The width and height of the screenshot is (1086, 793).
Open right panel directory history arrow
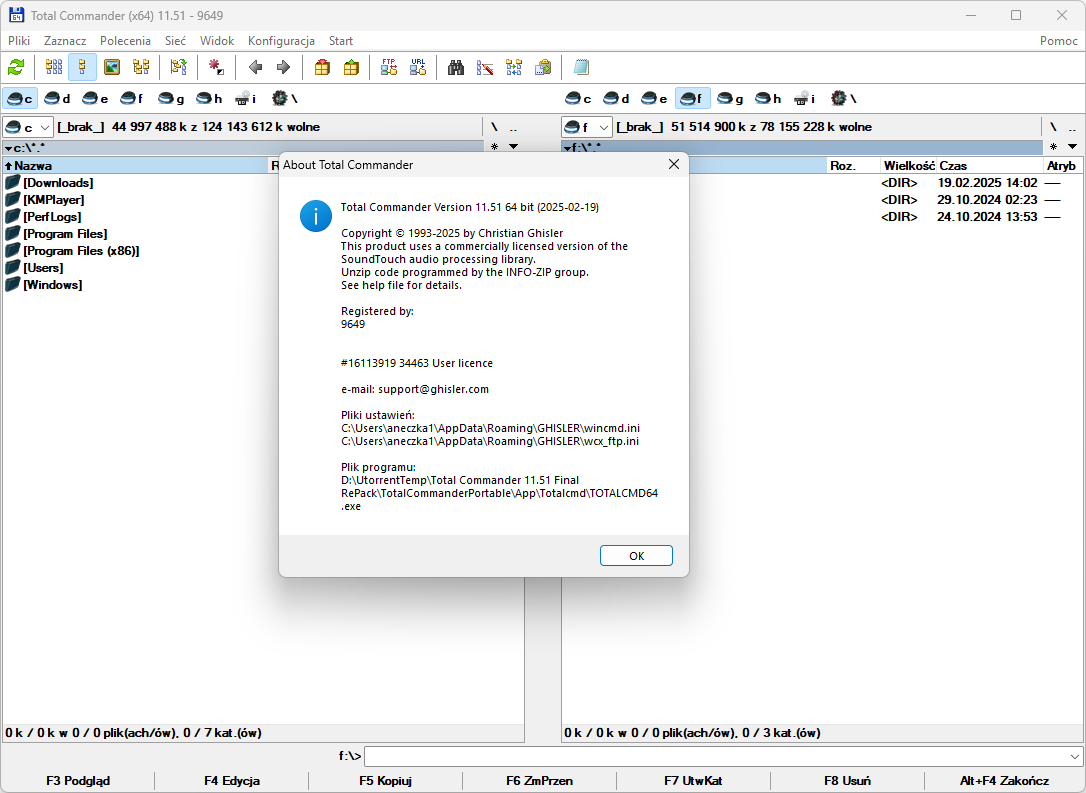pos(1072,147)
